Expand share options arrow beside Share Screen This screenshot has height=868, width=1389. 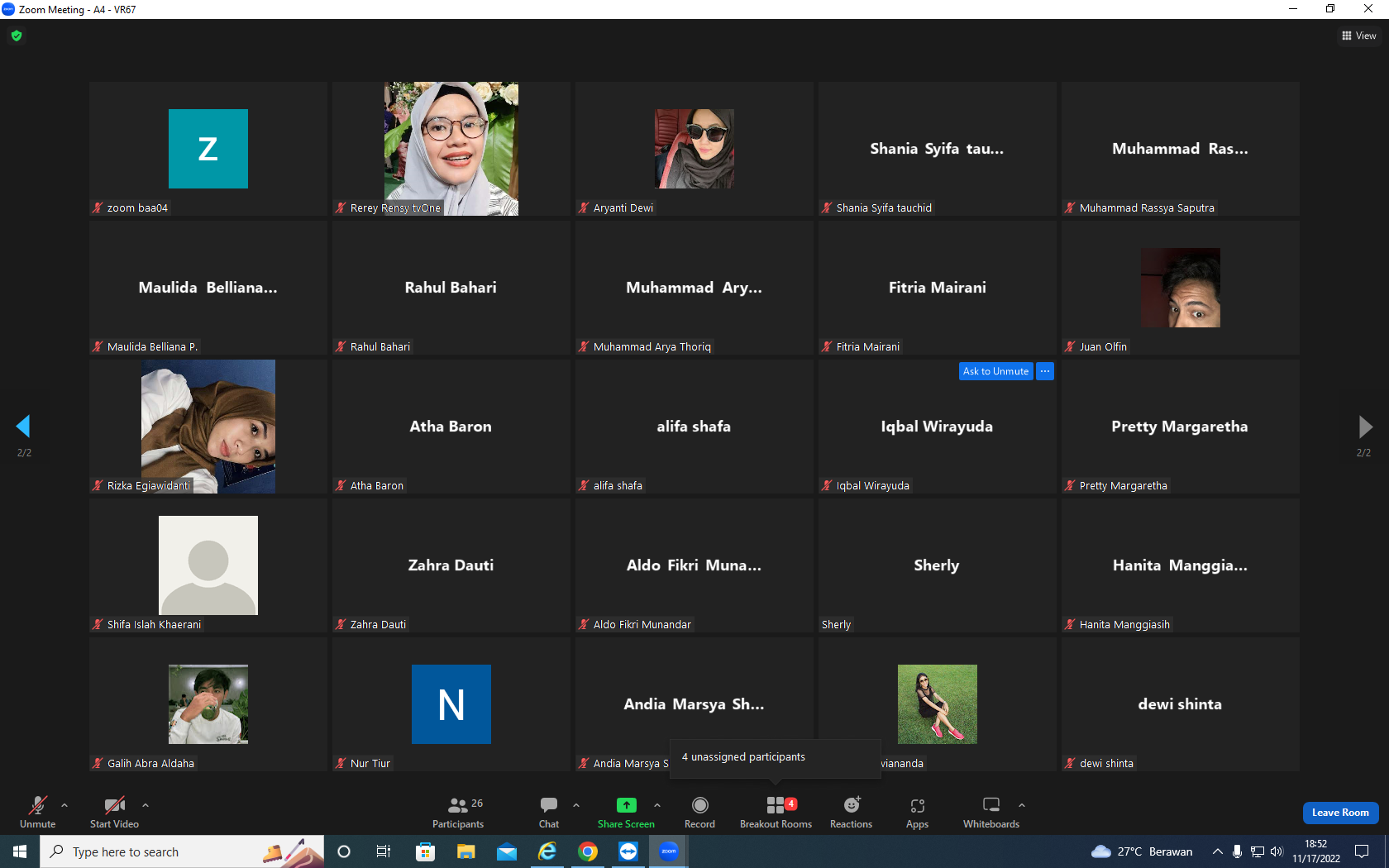(657, 804)
